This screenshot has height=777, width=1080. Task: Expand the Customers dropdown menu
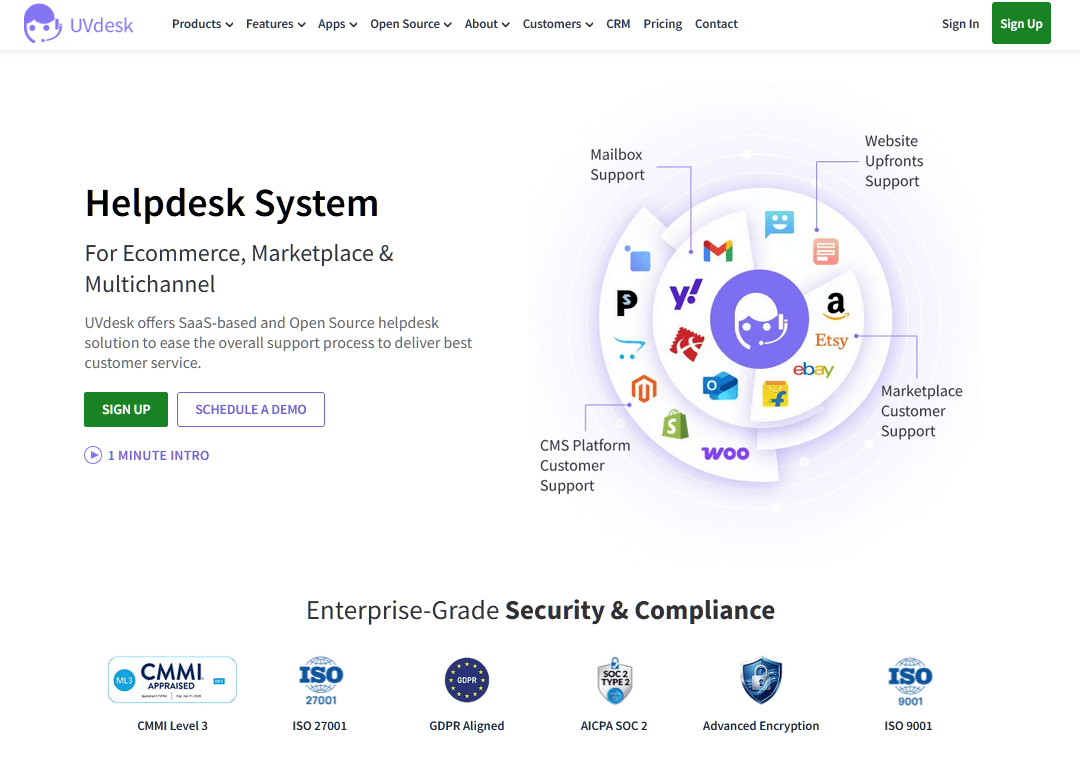pyautogui.click(x=558, y=24)
